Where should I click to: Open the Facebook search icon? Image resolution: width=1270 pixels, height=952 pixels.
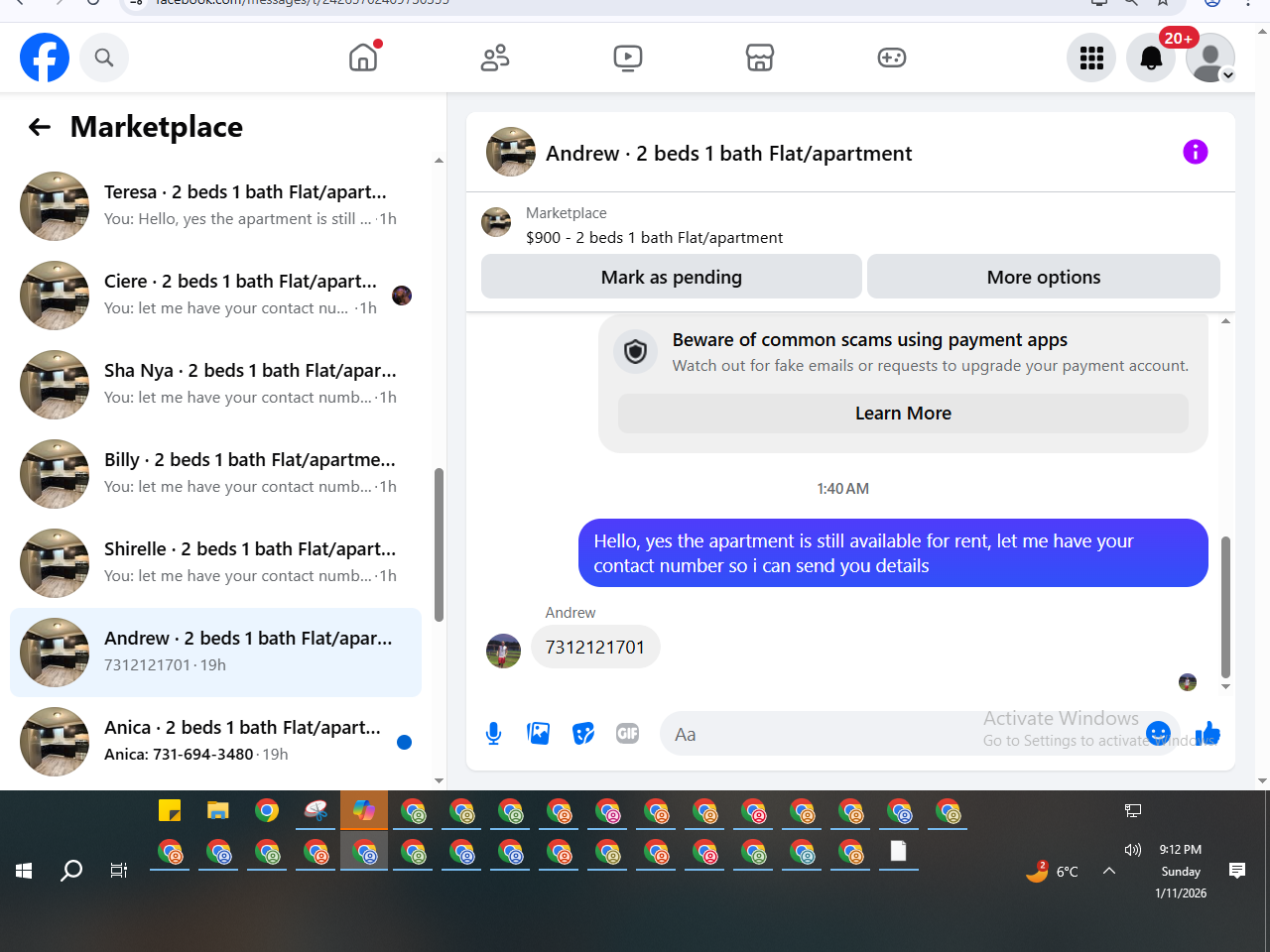[x=104, y=58]
